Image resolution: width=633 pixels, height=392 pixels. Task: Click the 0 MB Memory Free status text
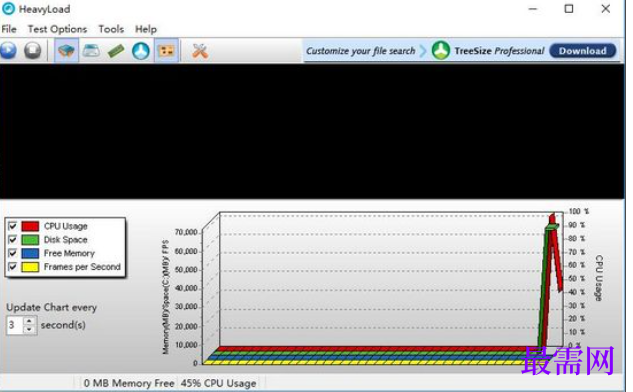(x=129, y=383)
